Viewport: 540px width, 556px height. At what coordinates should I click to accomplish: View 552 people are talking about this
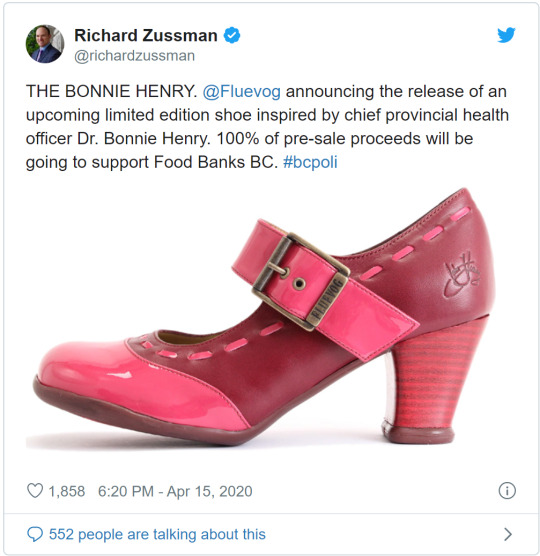point(157,534)
